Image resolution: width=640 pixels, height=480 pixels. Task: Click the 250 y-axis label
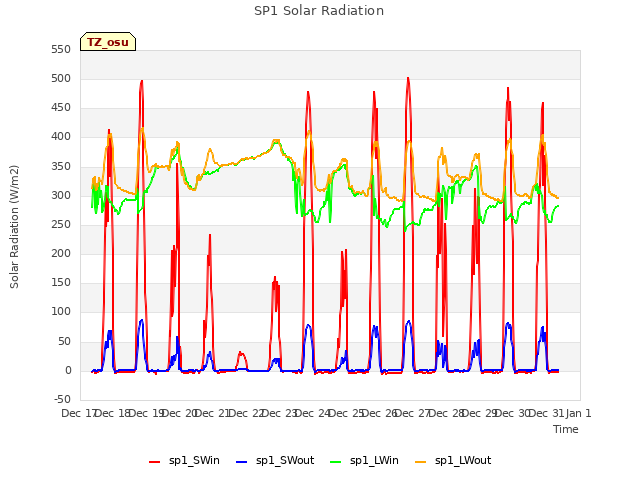coord(61,224)
